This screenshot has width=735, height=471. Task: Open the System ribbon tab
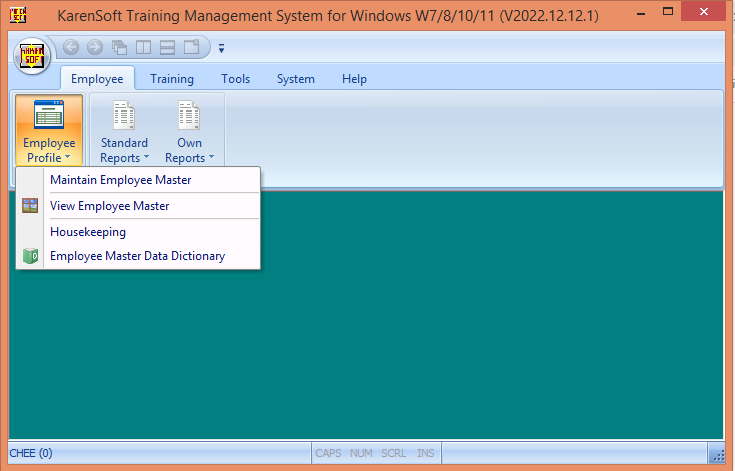(x=295, y=79)
